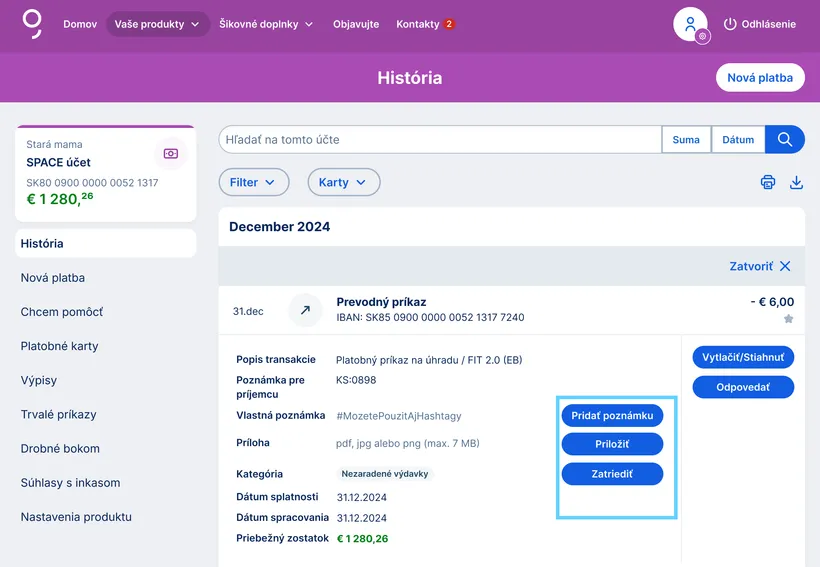Open the Karty dropdown
The image size is (820, 567).
coord(344,182)
